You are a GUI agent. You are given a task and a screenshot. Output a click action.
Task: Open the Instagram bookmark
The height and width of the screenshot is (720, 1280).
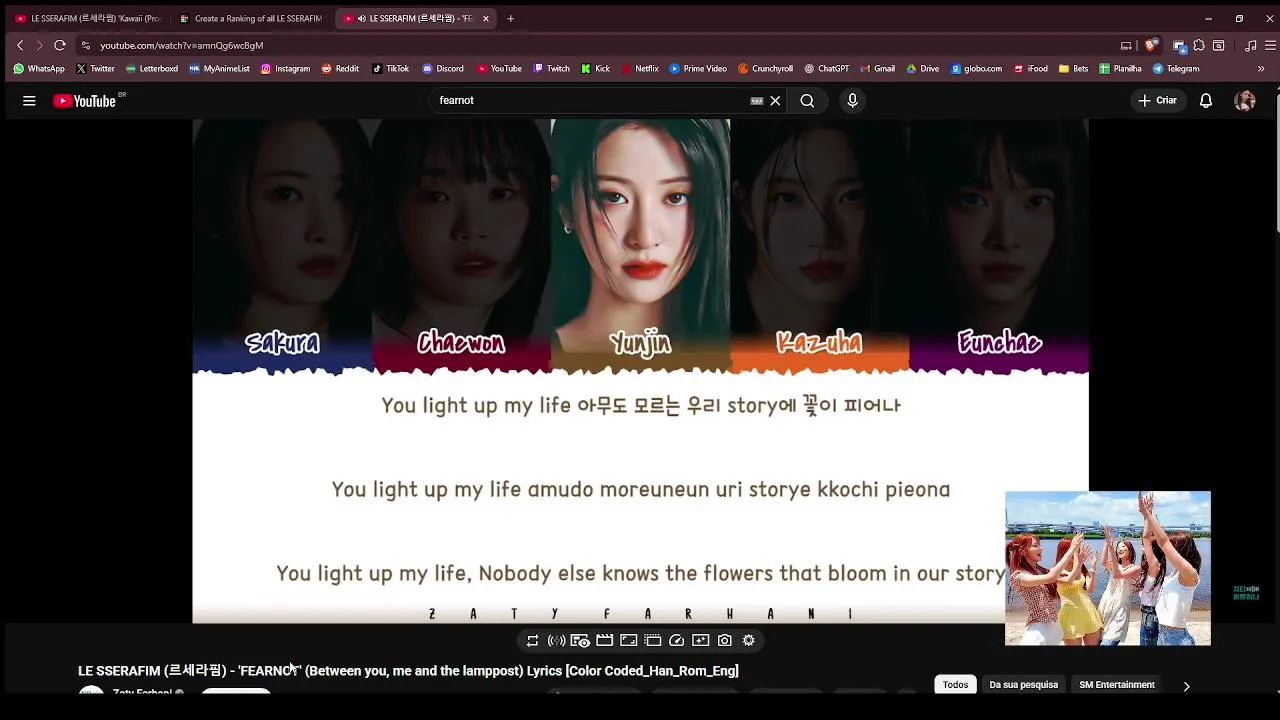pyautogui.click(x=285, y=69)
